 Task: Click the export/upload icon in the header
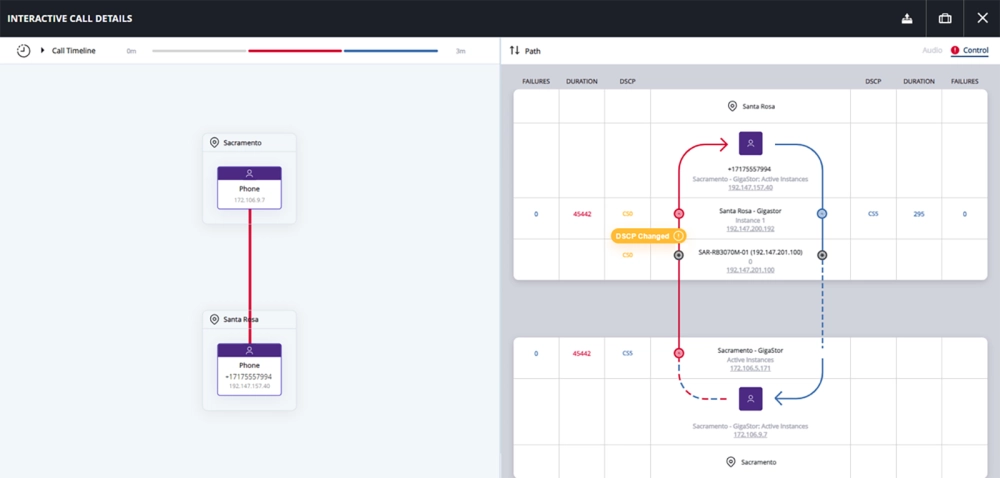point(908,18)
